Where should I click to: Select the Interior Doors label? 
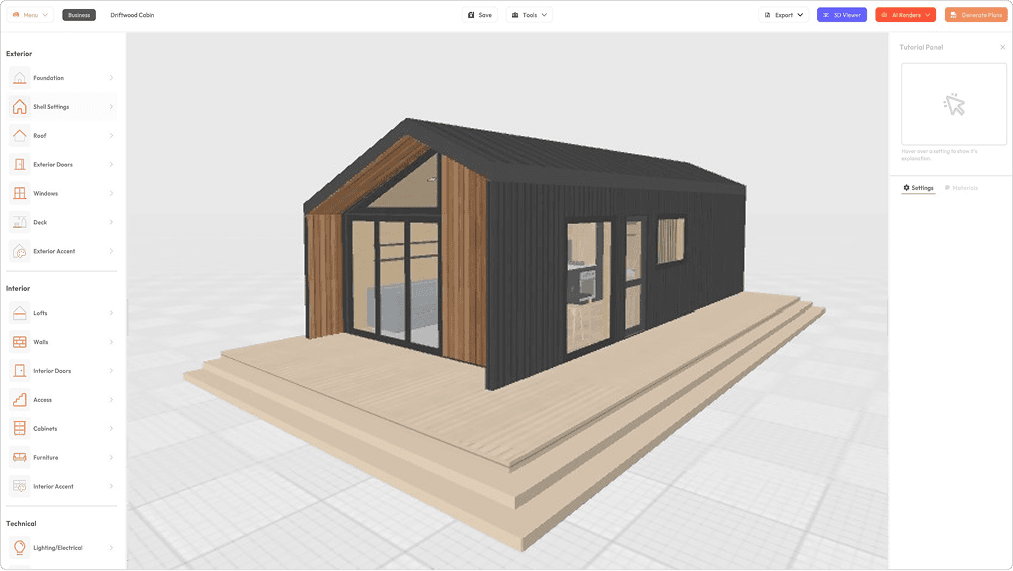(x=52, y=371)
